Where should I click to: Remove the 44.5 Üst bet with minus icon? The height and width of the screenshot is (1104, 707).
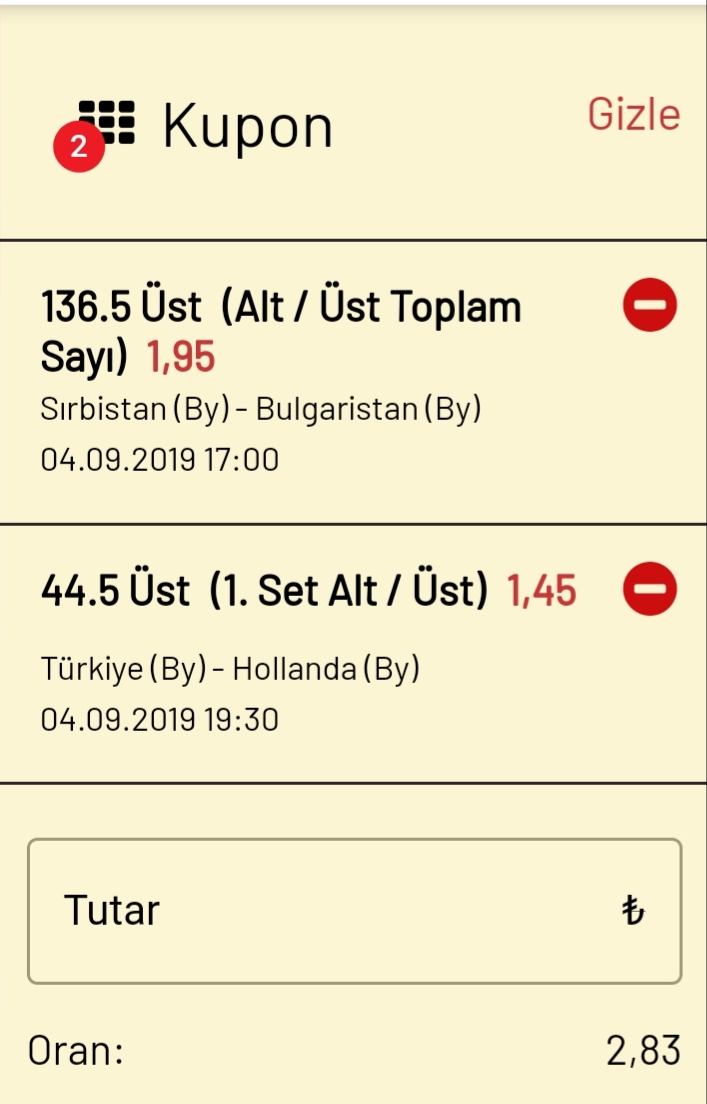tap(649, 589)
